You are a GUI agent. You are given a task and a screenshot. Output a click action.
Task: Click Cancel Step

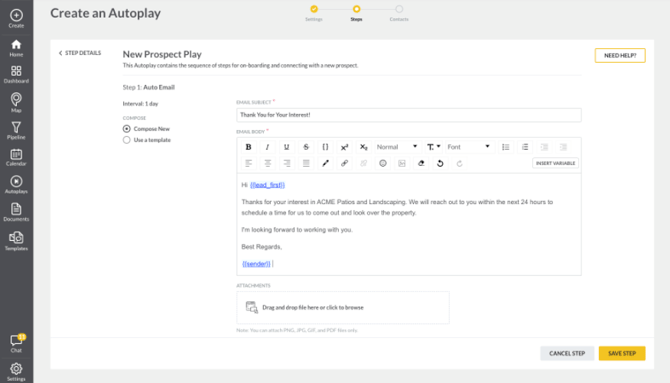[x=567, y=354]
